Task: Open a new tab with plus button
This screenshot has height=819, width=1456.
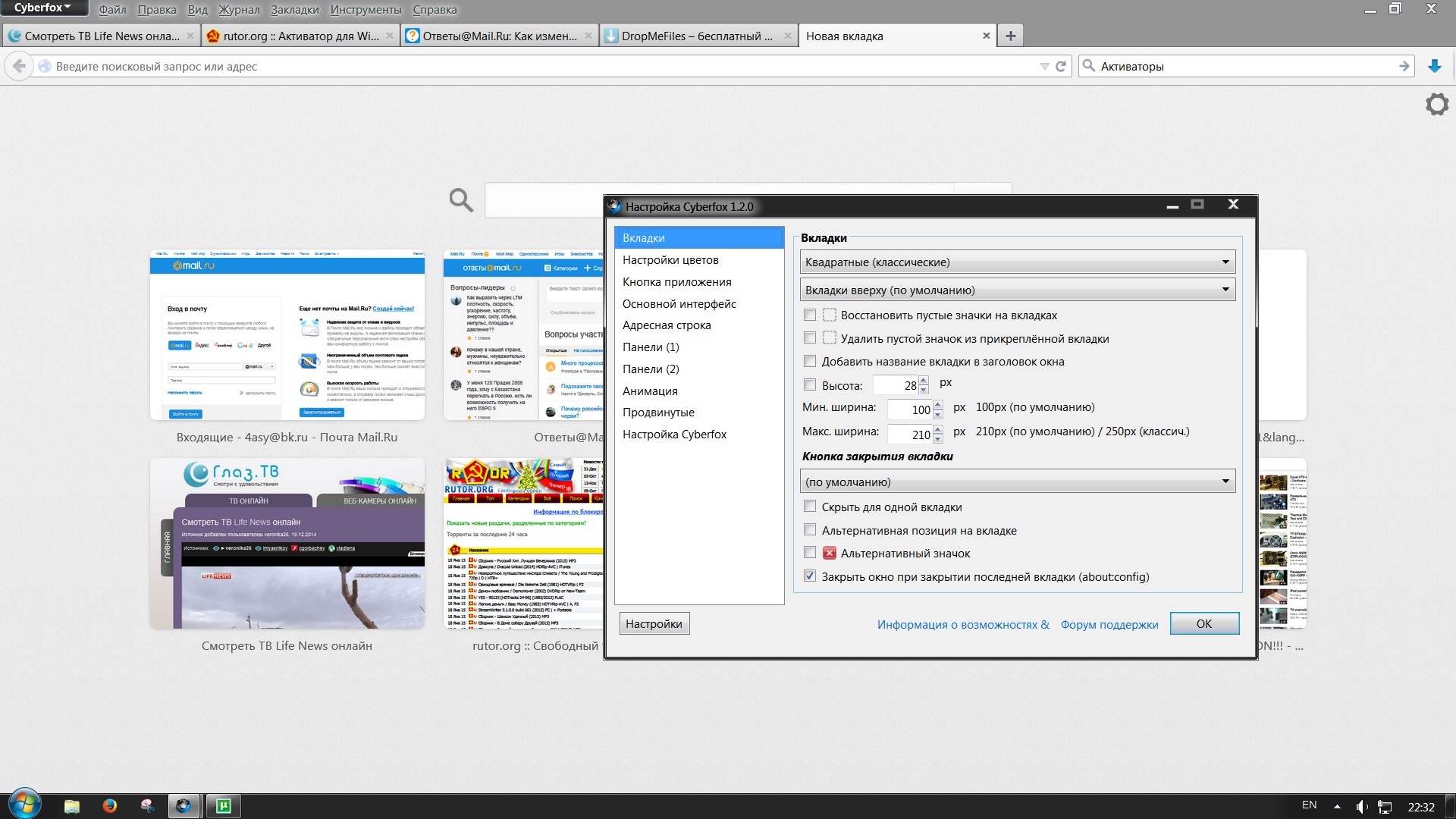Action: pos(1011,36)
